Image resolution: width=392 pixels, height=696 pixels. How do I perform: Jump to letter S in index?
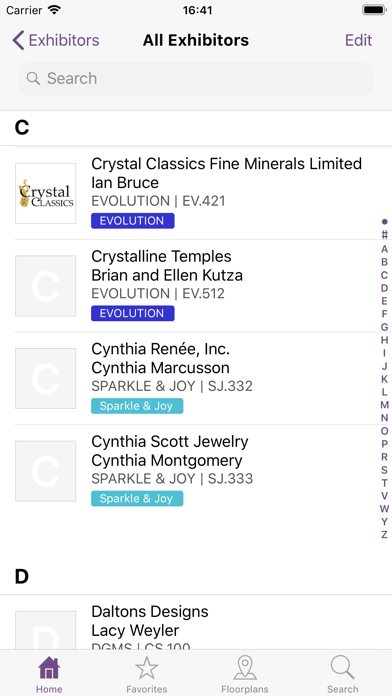384,470
